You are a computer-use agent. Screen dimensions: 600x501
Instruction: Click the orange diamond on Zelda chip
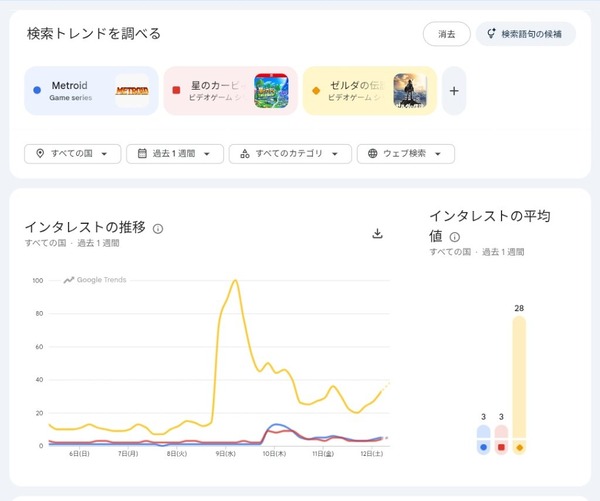coord(316,91)
